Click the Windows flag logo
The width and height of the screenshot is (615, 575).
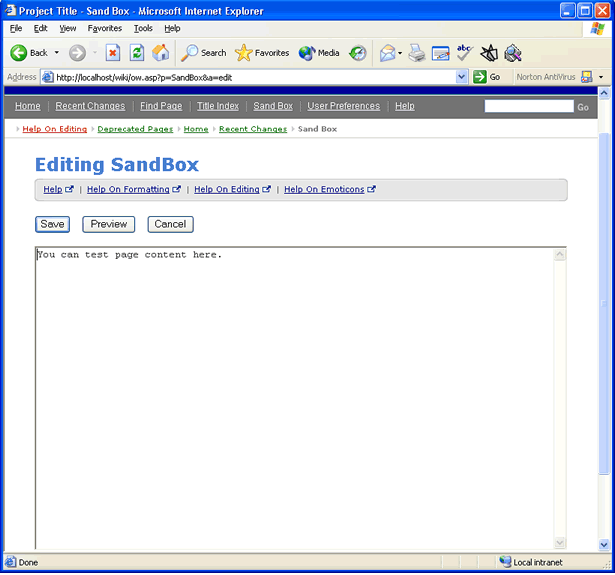click(597, 29)
